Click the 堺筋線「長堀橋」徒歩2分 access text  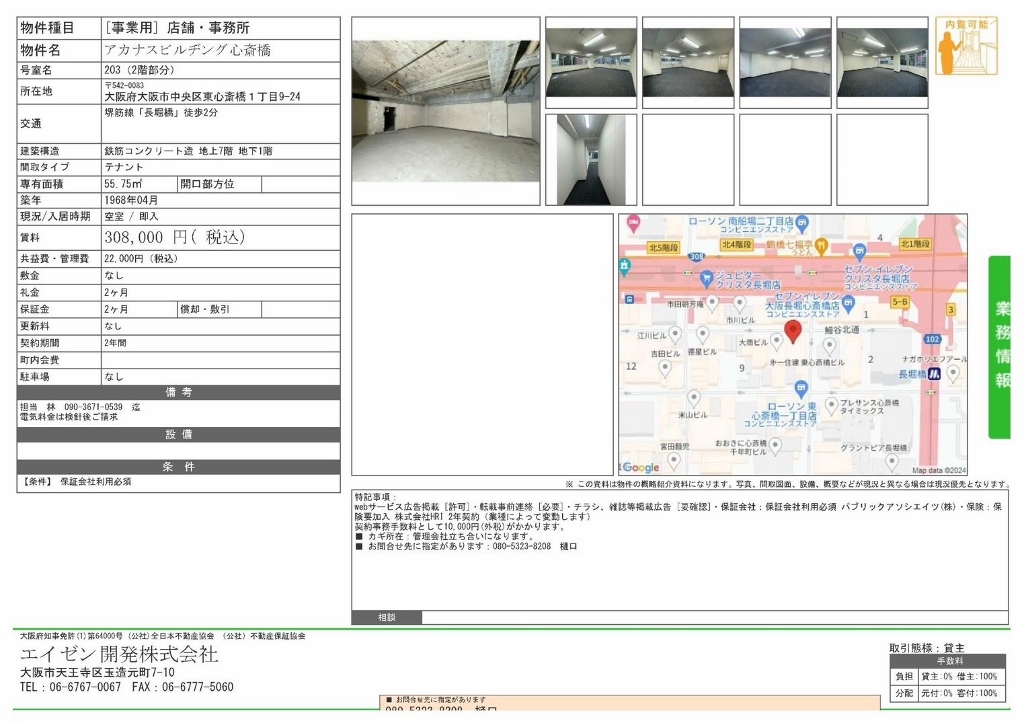[161, 112]
